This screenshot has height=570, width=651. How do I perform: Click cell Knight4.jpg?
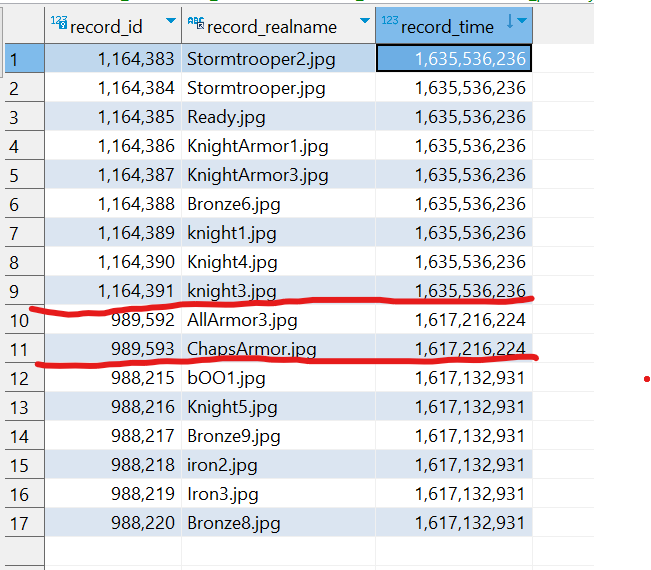click(278, 262)
